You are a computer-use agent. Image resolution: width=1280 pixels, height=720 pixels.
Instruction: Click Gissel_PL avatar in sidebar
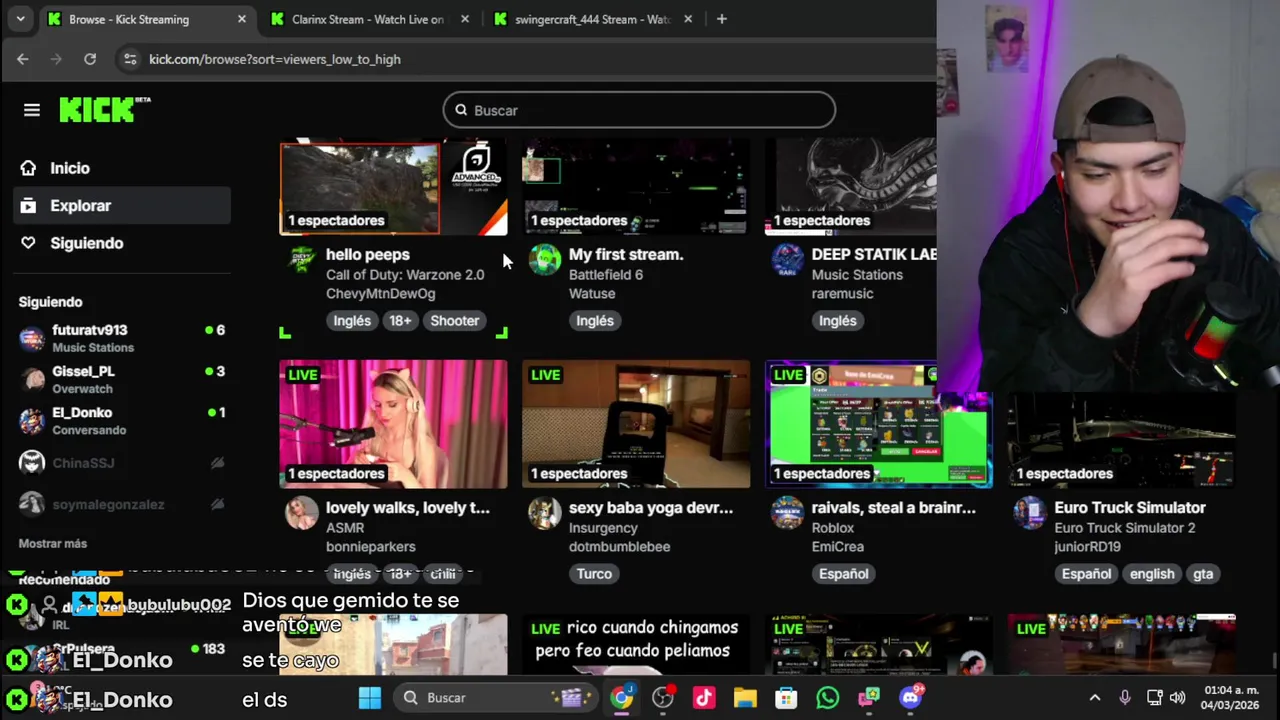click(x=32, y=380)
